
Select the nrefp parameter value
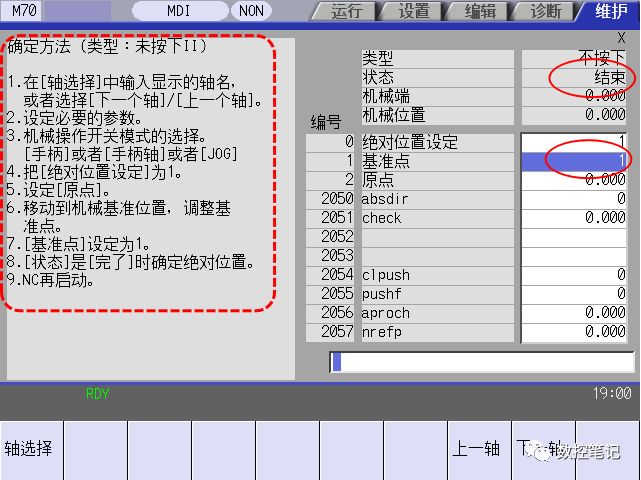[x=575, y=332]
